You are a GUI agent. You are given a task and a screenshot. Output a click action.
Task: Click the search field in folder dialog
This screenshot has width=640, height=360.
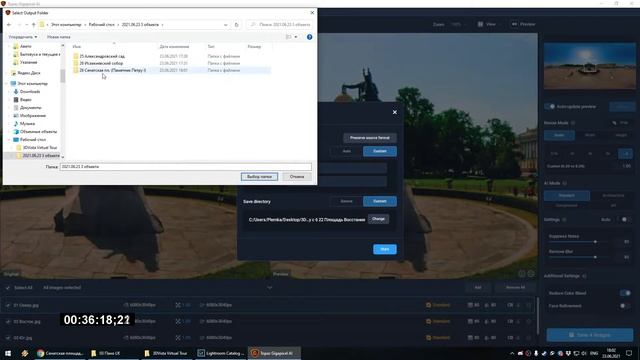coord(280,25)
